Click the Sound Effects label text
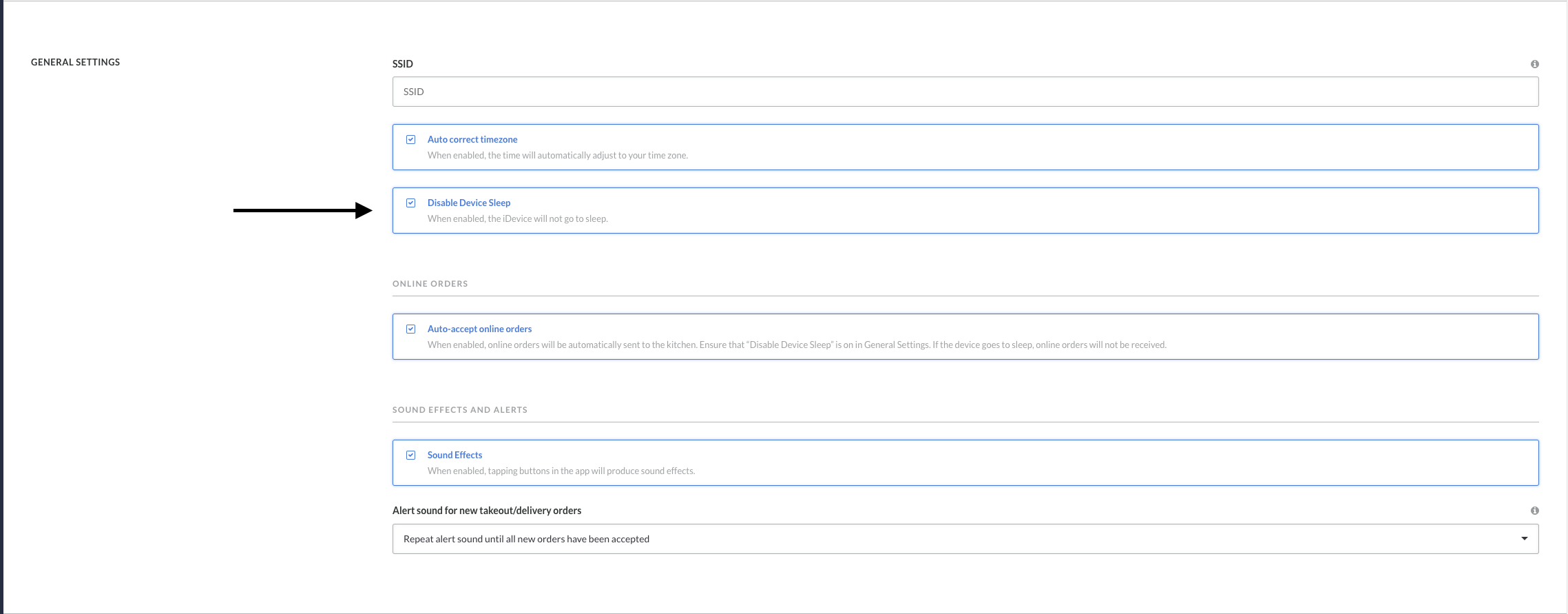The image size is (1568, 614). (x=454, y=455)
